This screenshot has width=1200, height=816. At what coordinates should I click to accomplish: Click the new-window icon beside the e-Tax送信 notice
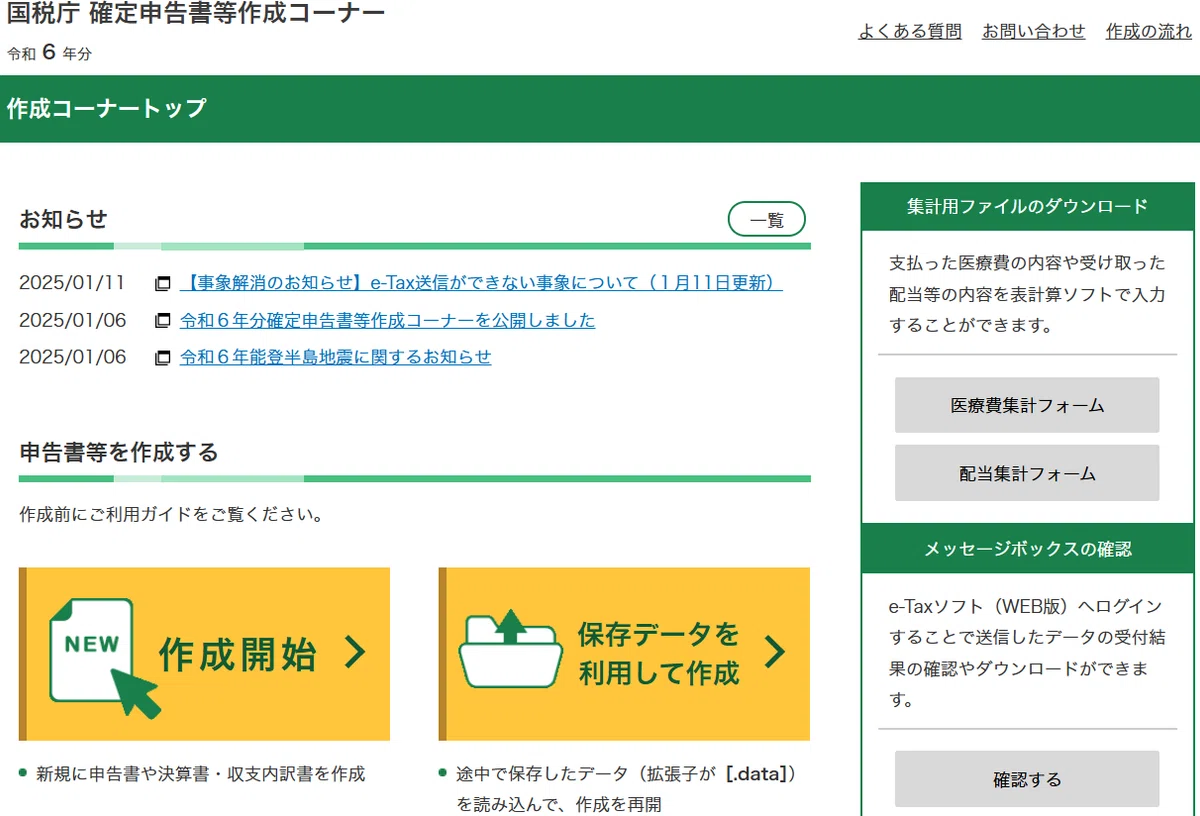click(x=163, y=284)
